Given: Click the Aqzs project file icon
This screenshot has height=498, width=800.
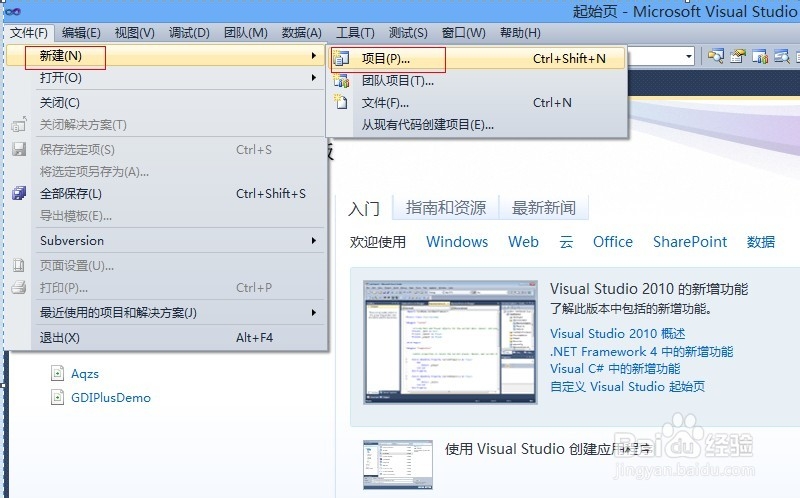Looking at the screenshot, I should tap(58, 374).
